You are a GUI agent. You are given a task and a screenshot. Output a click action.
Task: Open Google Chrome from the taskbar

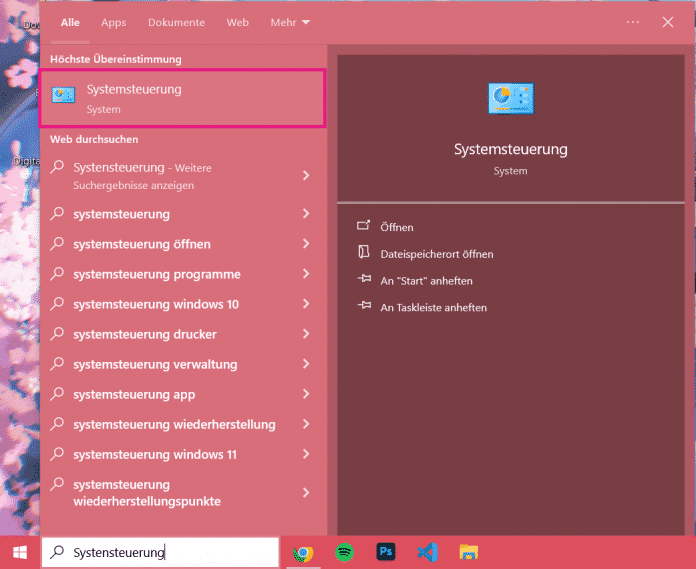301,552
